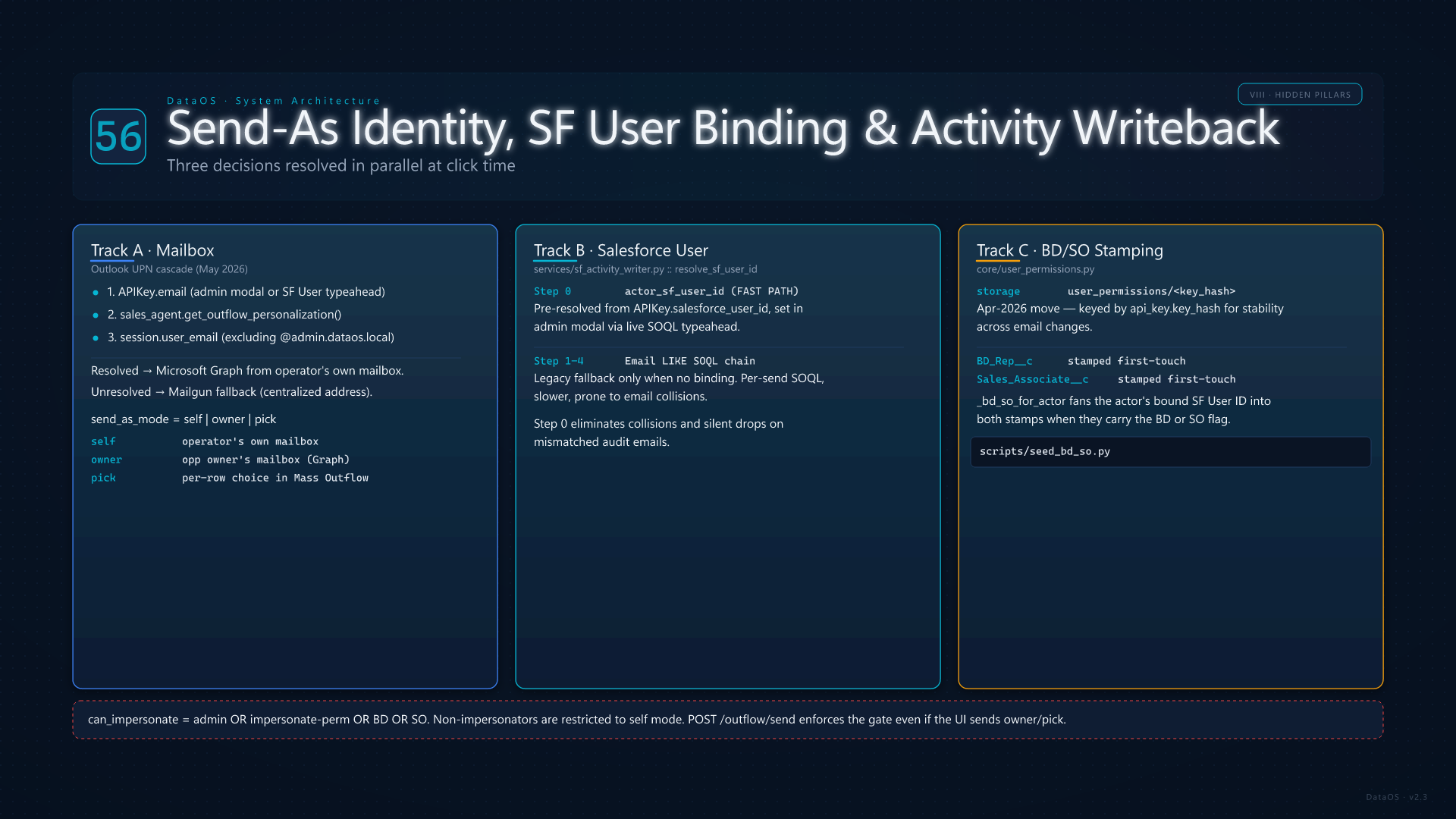
Task: Click 'services/sf_activity_writer.py' path caption
Action: (645, 269)
